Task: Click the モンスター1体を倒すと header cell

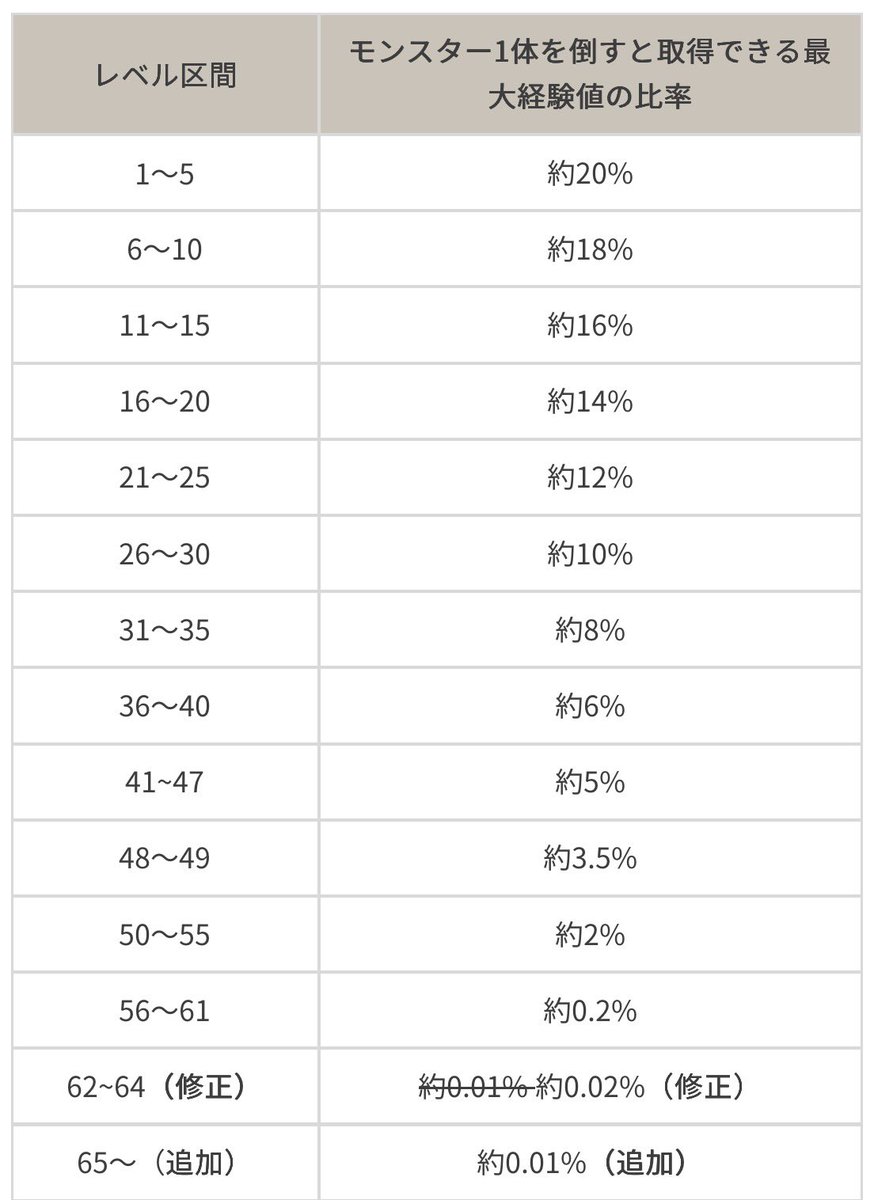Action: [x=590, y=75]
